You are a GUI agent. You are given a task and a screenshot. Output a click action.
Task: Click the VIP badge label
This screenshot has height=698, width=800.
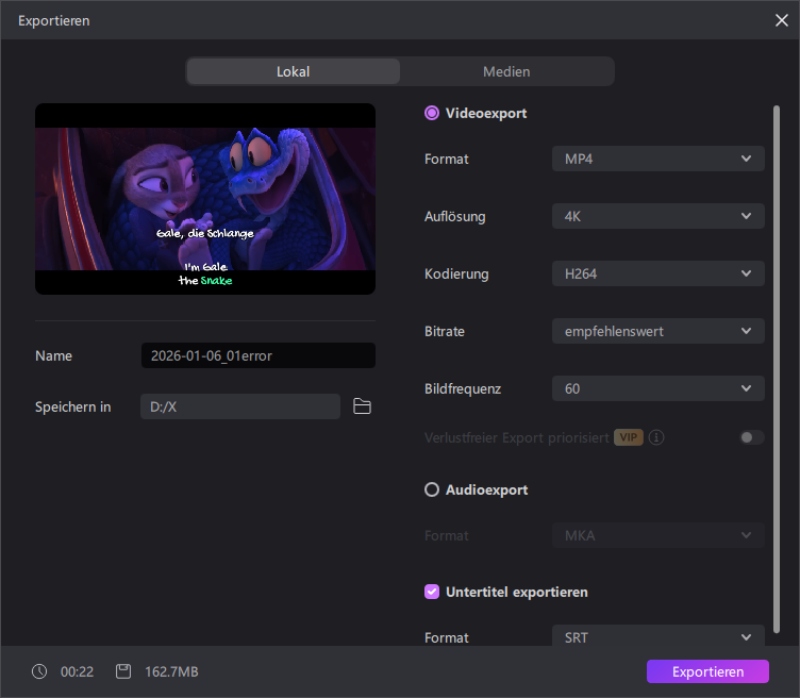click(629, 437)
